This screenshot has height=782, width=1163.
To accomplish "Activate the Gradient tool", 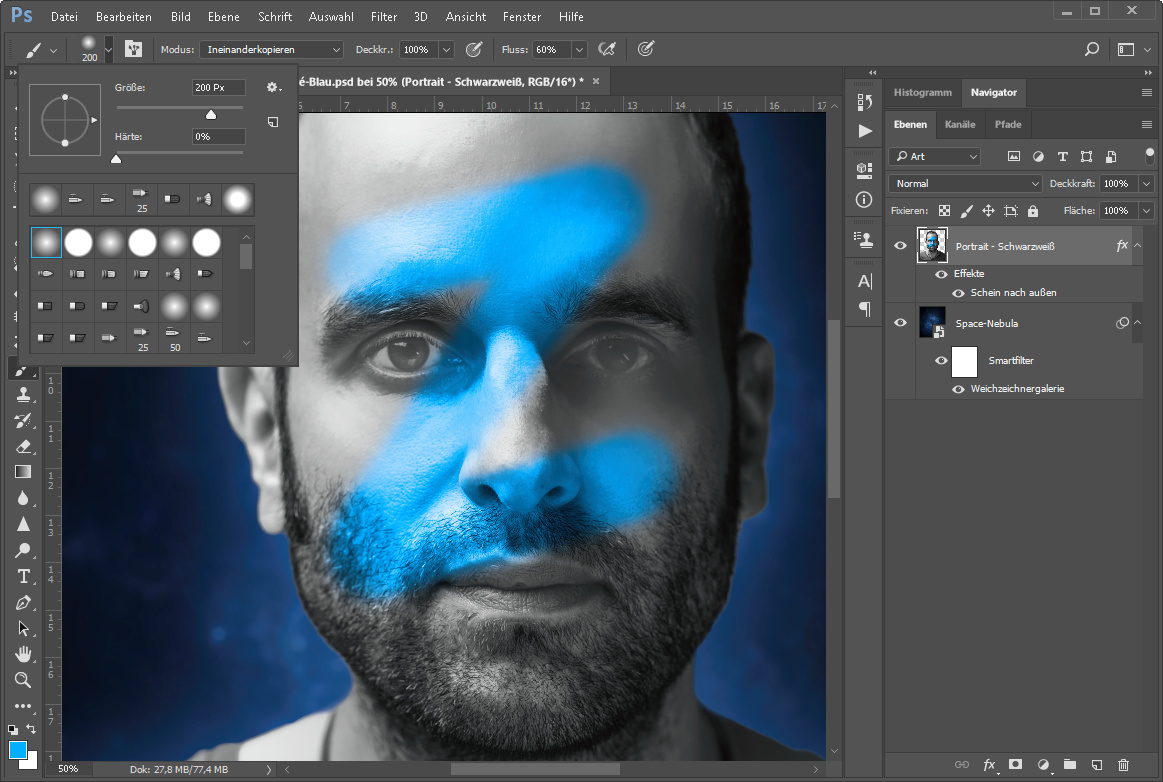I will (23, 472).
